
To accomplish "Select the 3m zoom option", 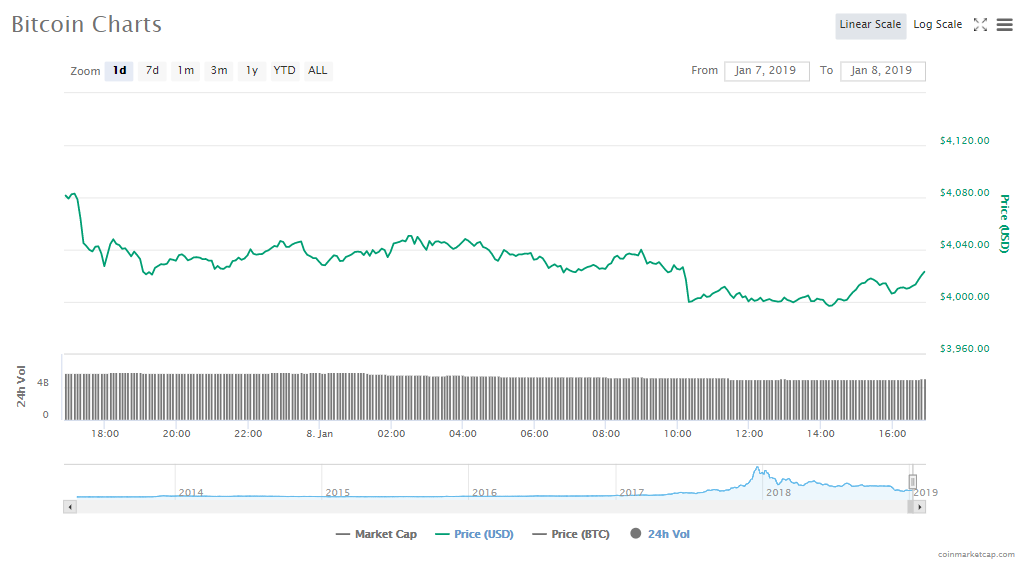I will tap(219, 71).
